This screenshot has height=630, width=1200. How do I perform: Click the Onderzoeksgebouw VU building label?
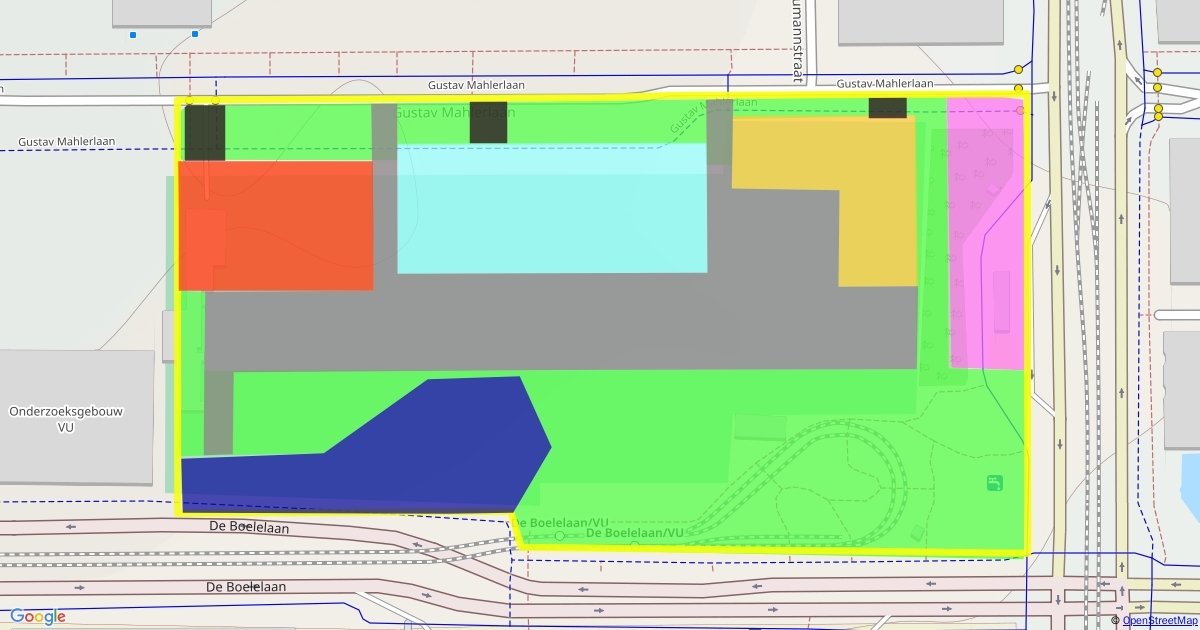66,419
